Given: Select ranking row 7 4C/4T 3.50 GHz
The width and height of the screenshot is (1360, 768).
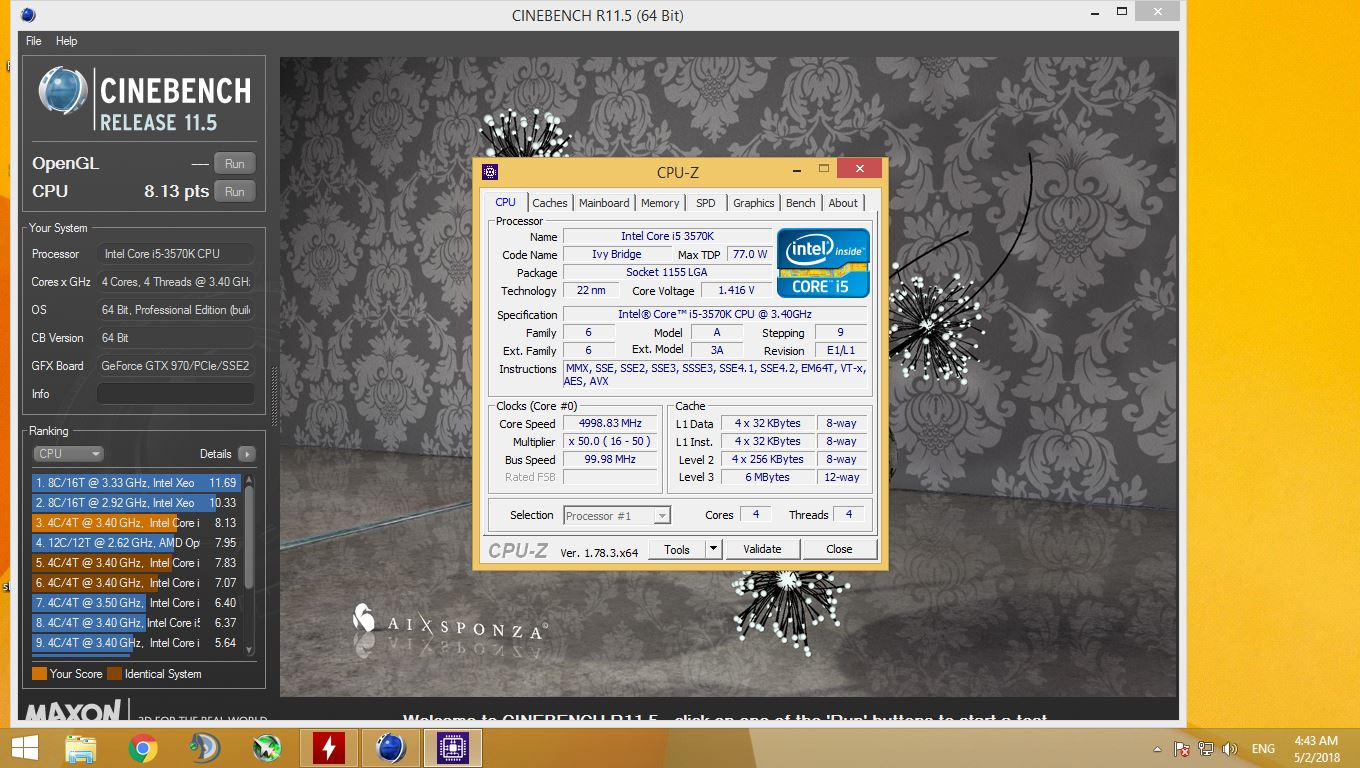Looking at the screenshot, I should (136, 603).
